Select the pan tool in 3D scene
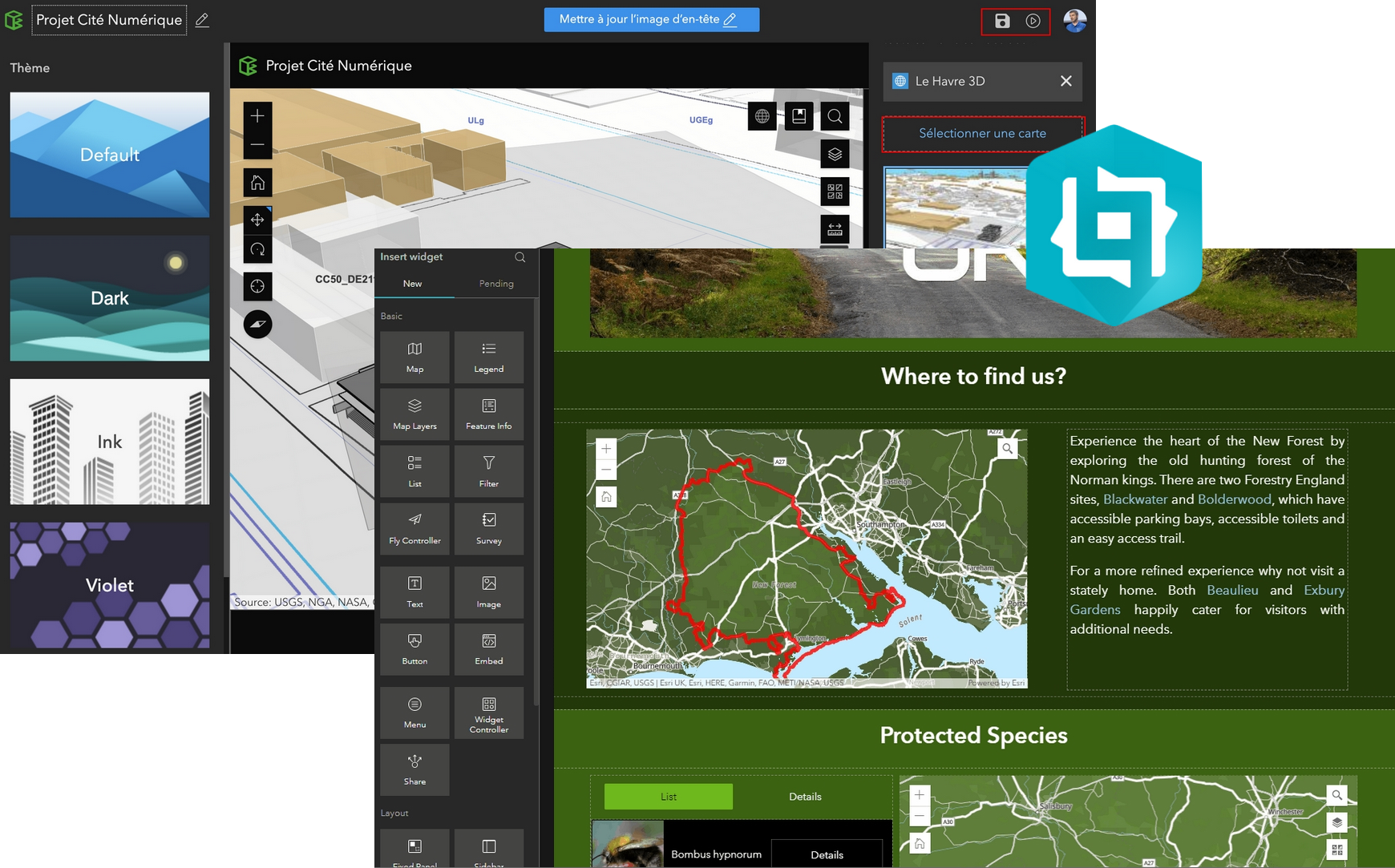This screenshot has width=1395, height=868. pos(257,220)
